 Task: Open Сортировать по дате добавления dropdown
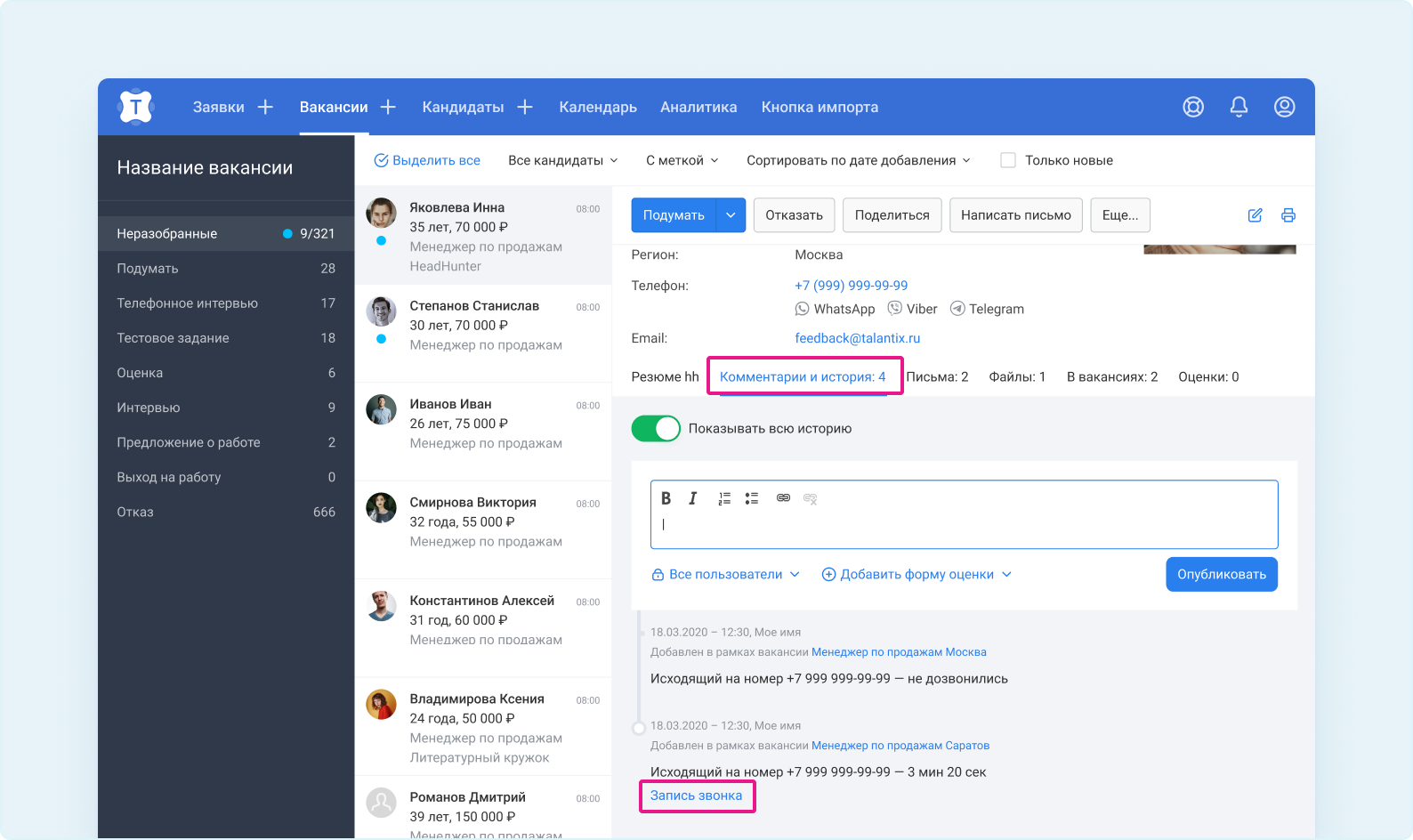click(858, 160)
